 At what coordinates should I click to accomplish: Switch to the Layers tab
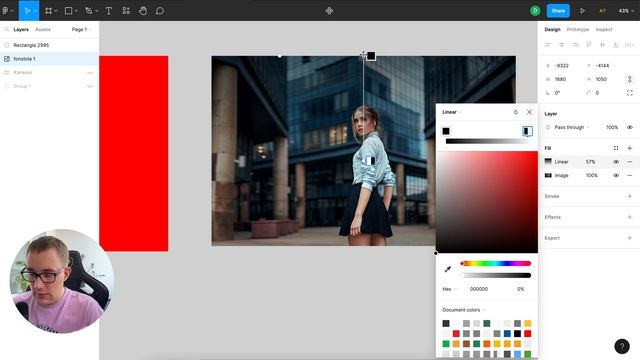click(21, 29)
